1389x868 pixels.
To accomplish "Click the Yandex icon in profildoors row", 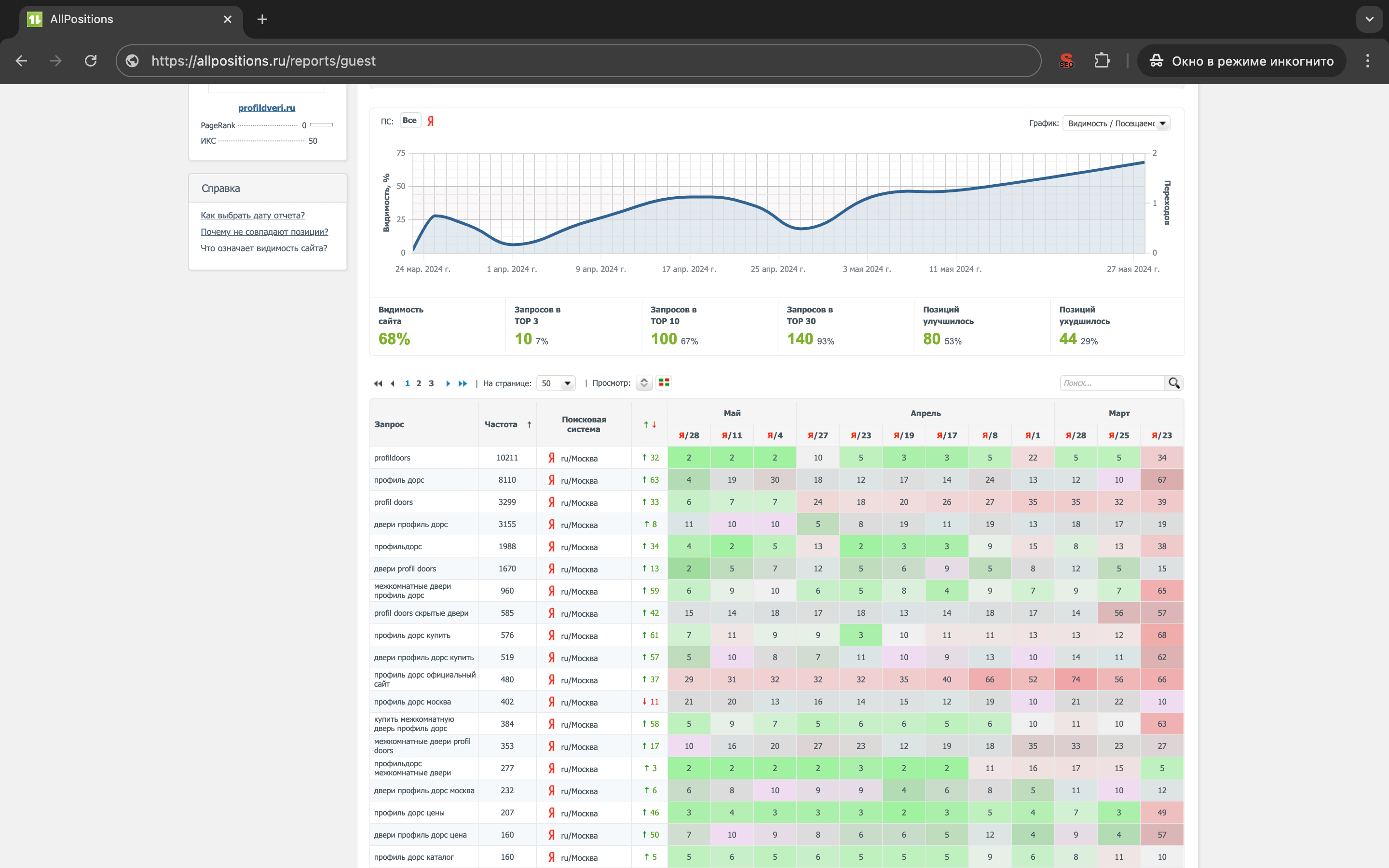I will click(x=552, y=458).
